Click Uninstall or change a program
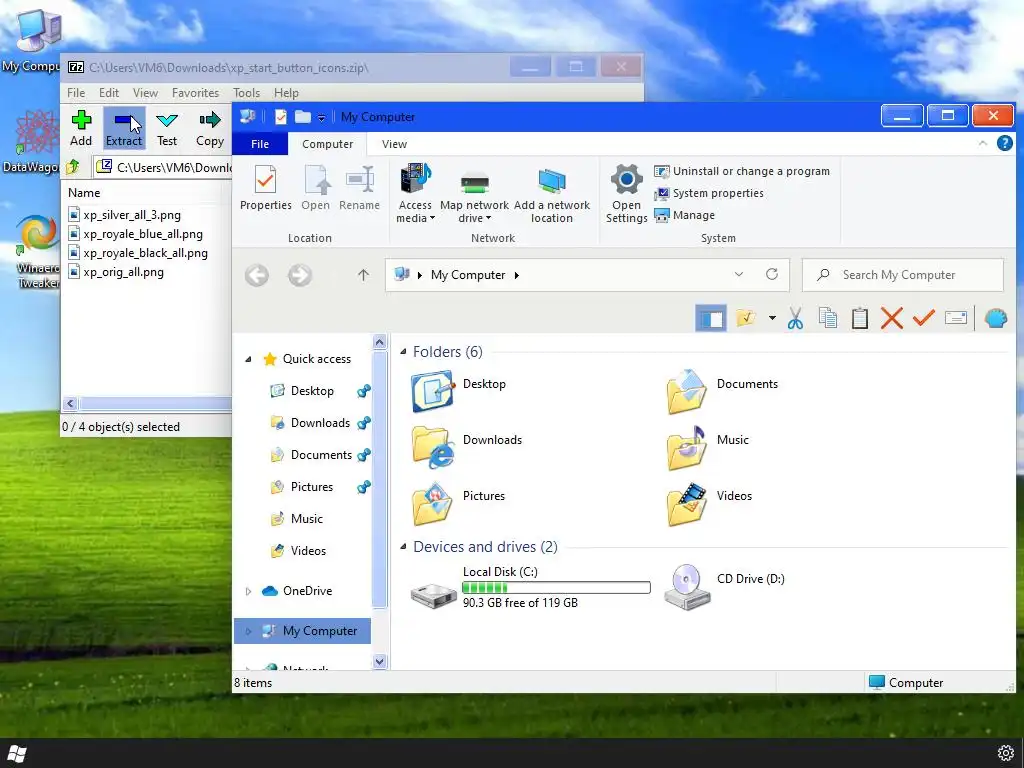The image size is (1024, 768). [742, 171]
